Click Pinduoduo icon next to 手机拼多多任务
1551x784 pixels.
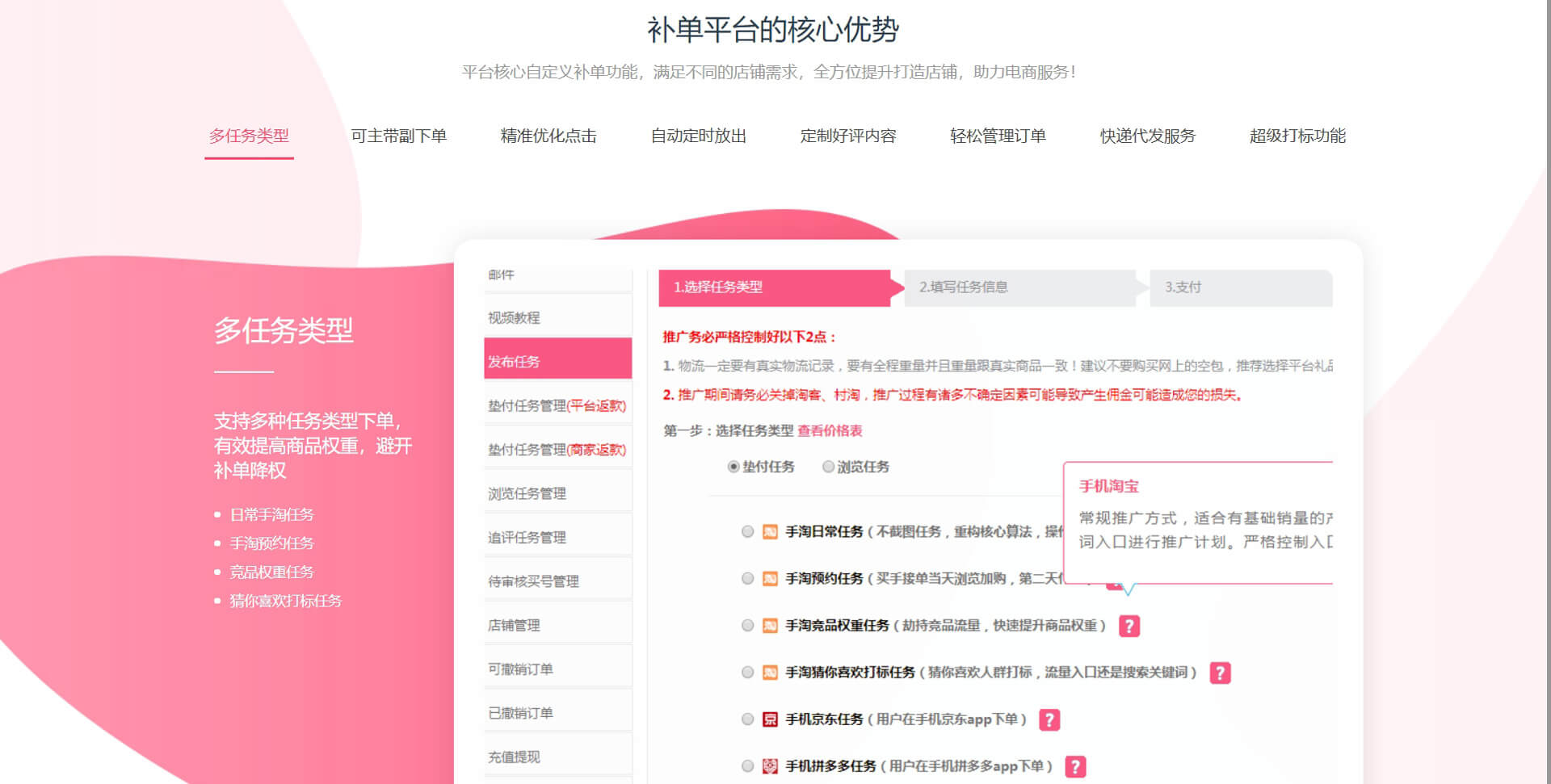tap(770, 766)
